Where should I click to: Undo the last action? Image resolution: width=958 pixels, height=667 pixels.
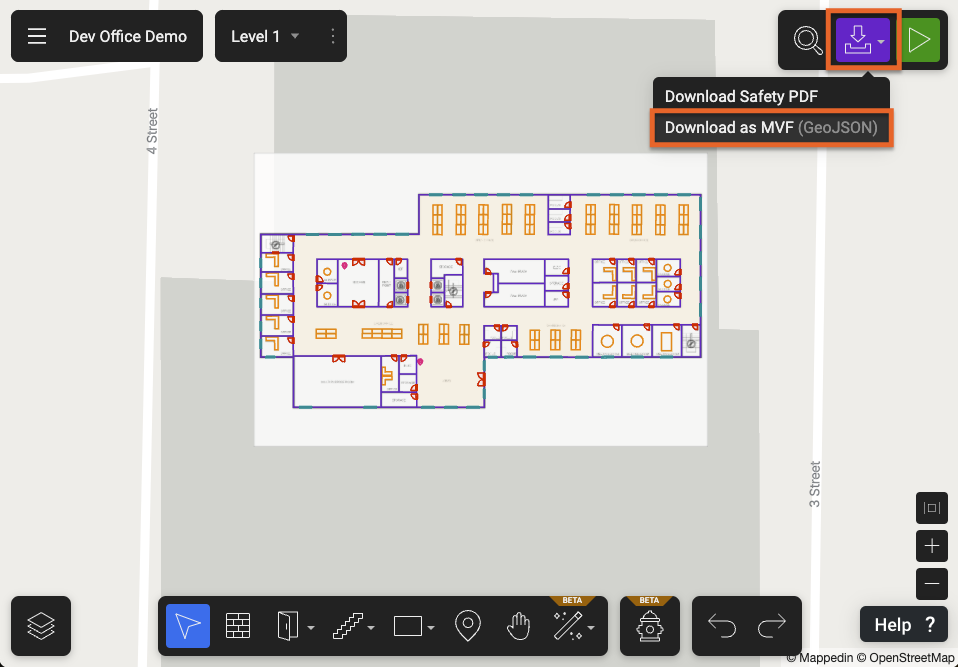[x=722, y=626]
